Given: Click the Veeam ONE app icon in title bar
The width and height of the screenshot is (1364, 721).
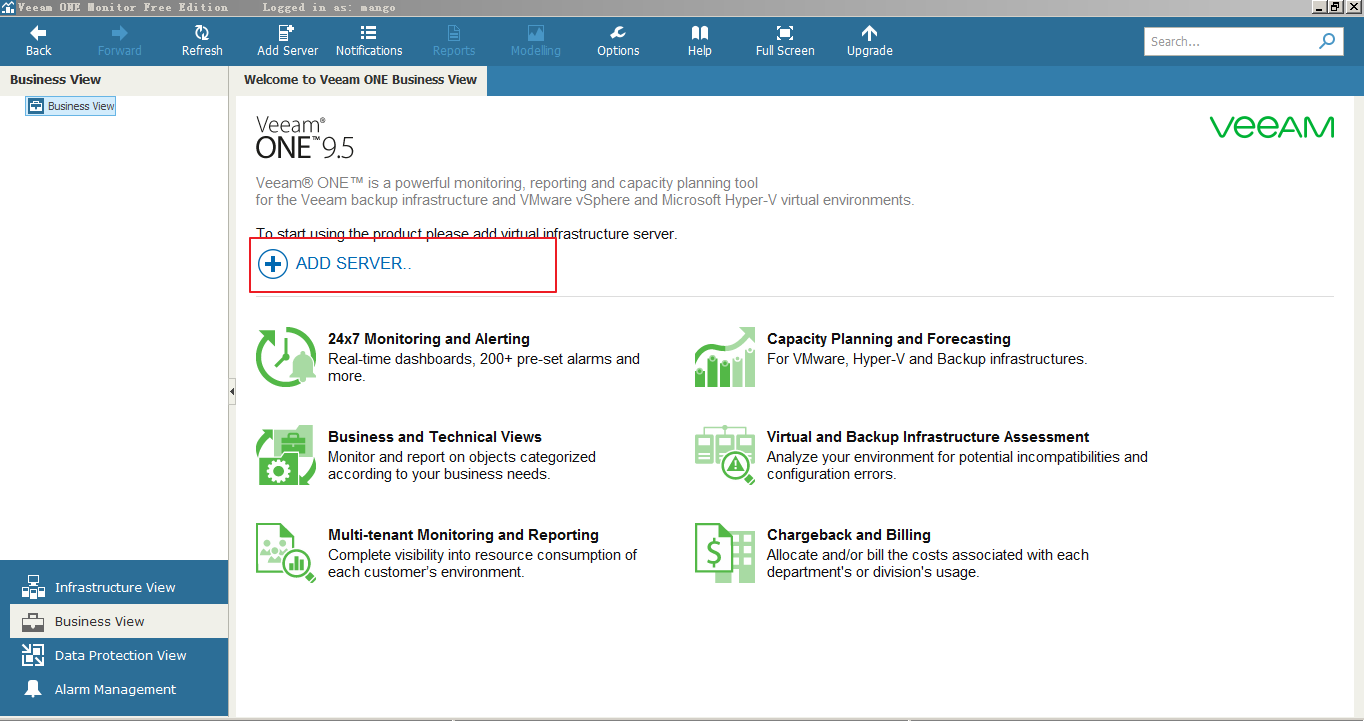Looking at the screenshot, I should (8, 7).
